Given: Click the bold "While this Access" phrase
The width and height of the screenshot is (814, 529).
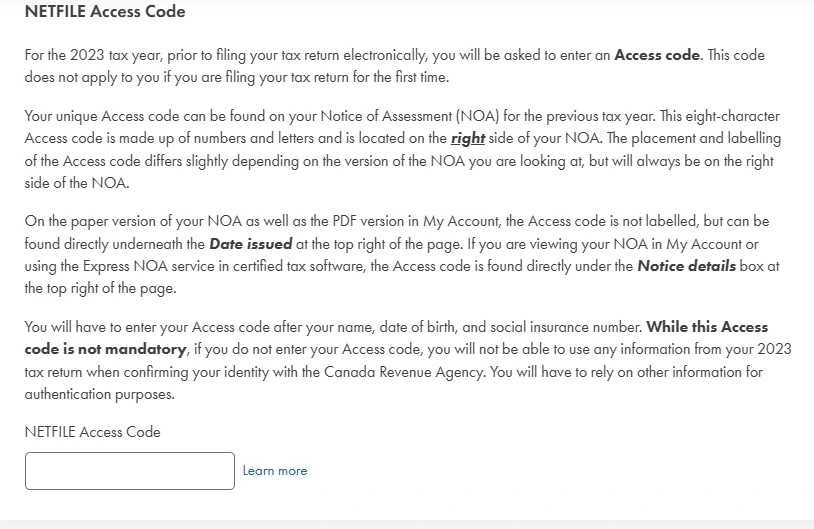Looking at the screenshot, I should [x=707, y=327].
